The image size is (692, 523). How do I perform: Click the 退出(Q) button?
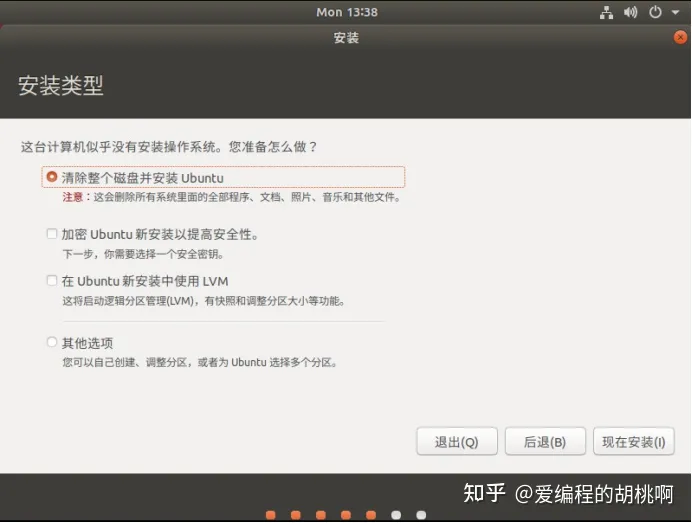tap(457, 441)
